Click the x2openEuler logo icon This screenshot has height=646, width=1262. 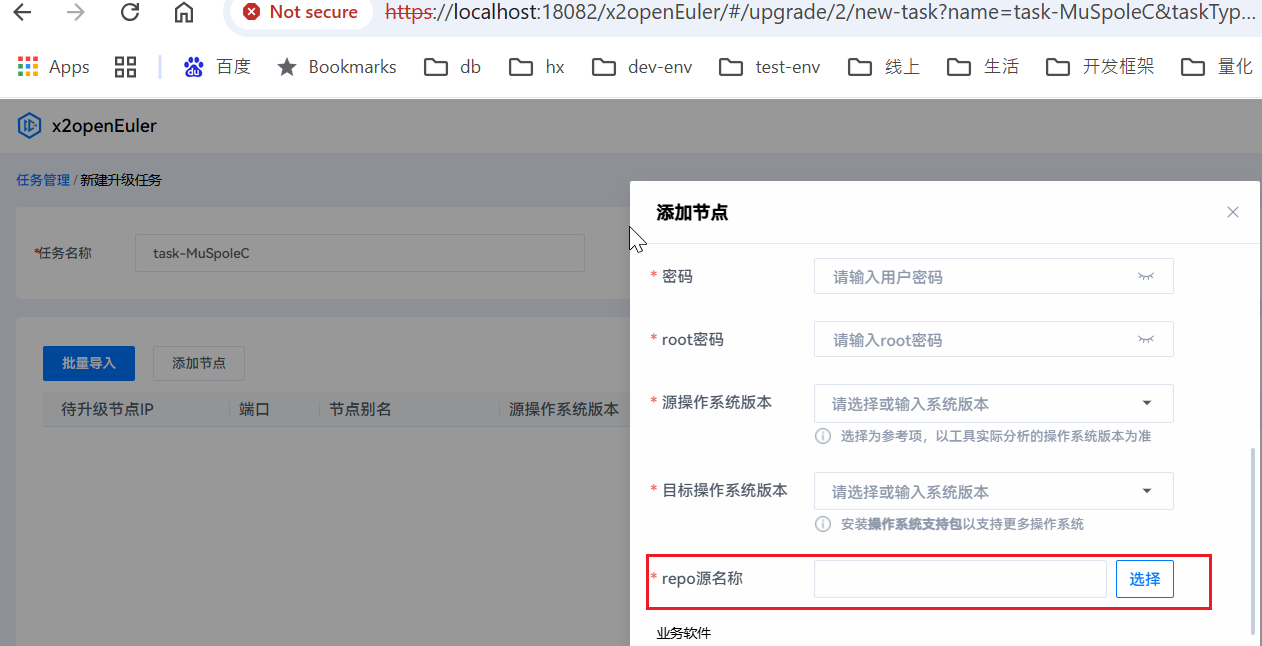pos(30,126)
